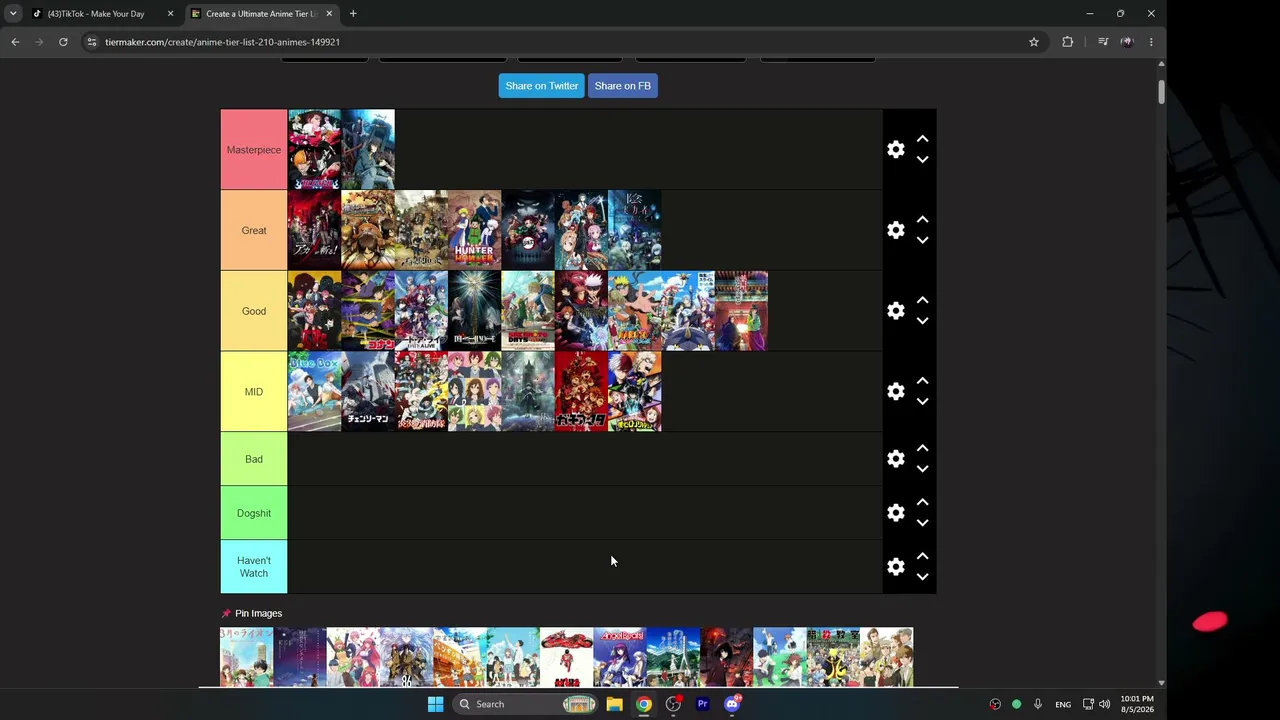Viewport: 1280px width, 720px height.
Task: Reload the tiermaker page
Action: 63,42
